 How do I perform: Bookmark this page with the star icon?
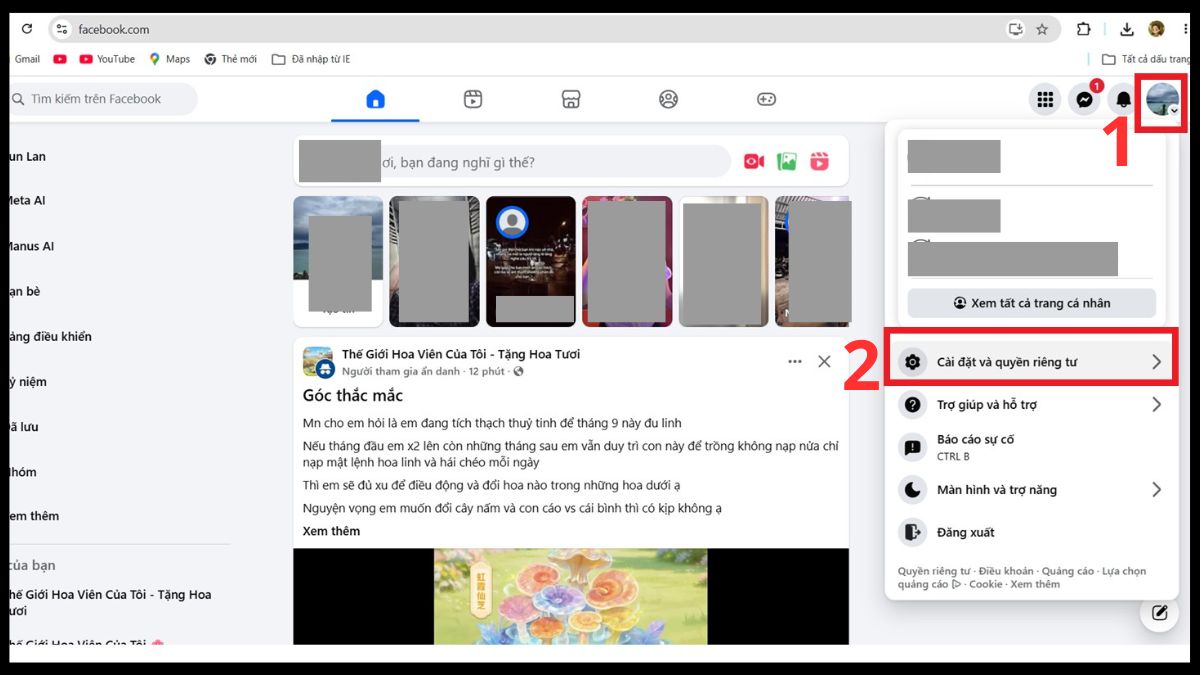click(x=1042, y=29)
